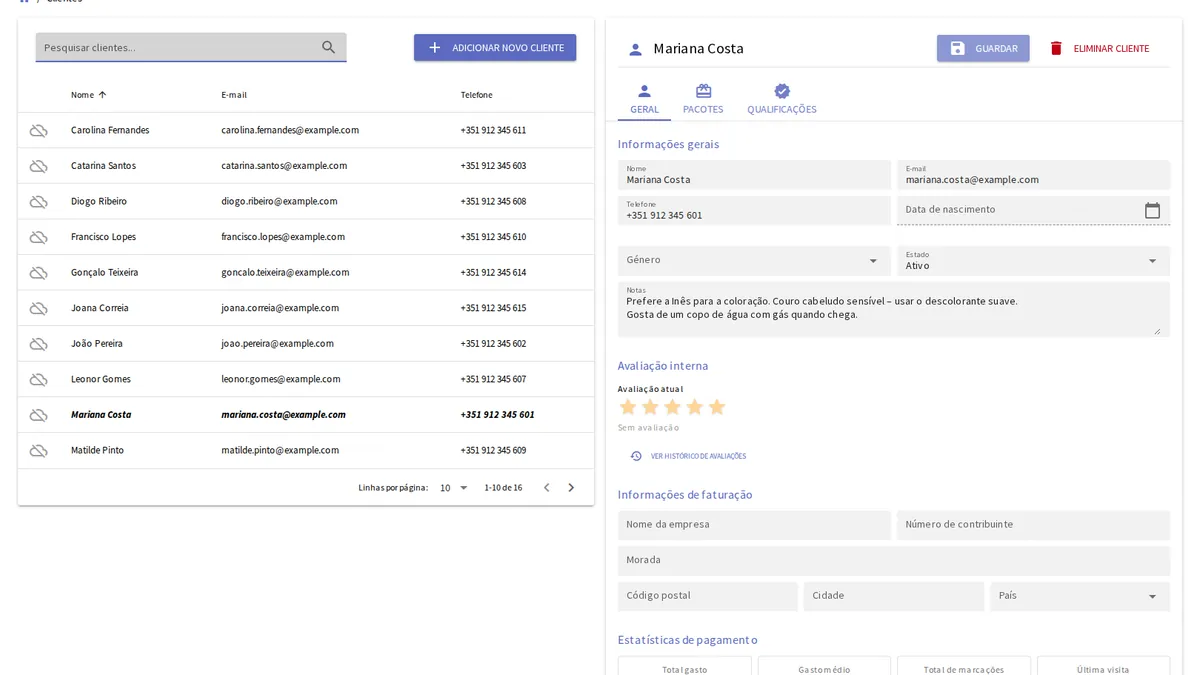
Task: Click cloud-off icon in Carolina Fernandes row
Action: coord(38,131)
